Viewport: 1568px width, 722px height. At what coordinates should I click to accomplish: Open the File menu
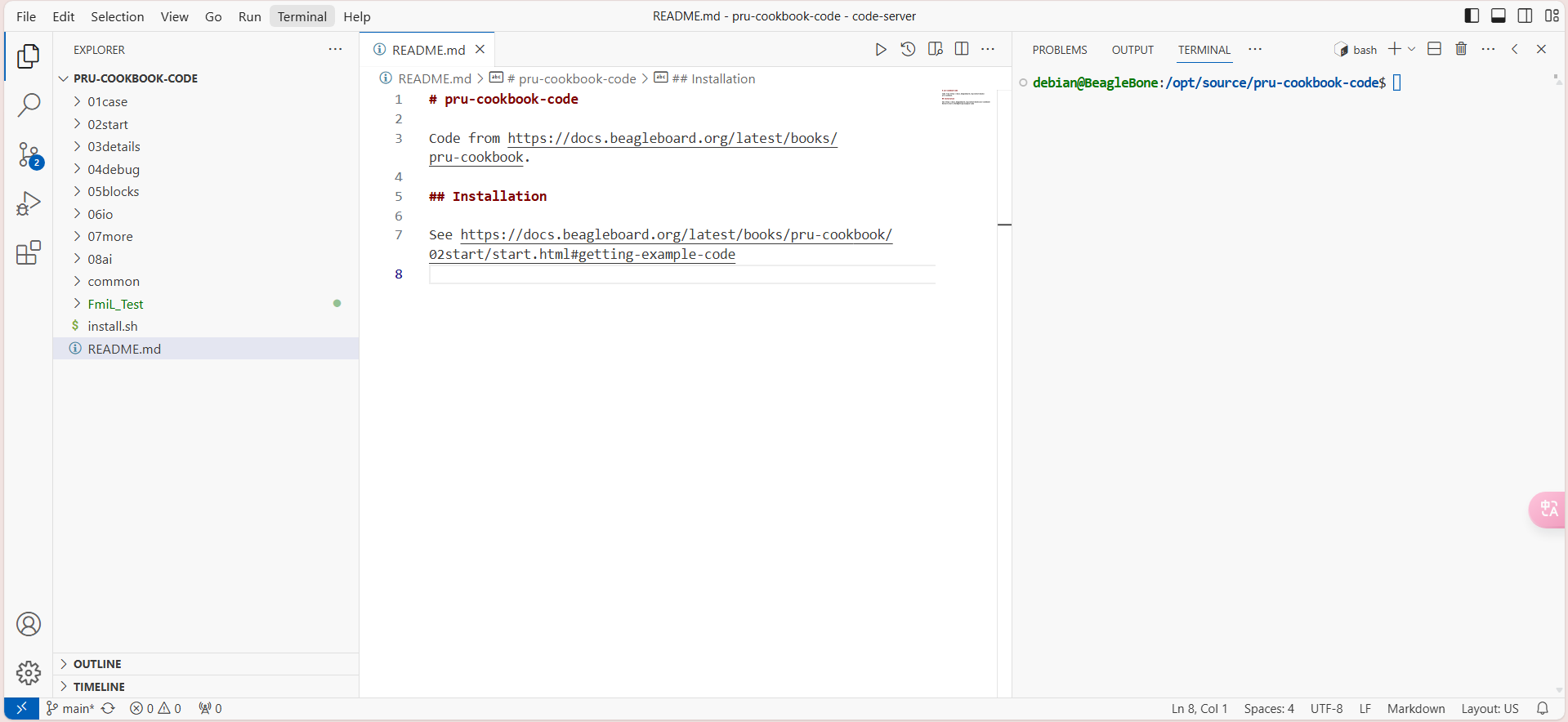click(x=26, y=16)
